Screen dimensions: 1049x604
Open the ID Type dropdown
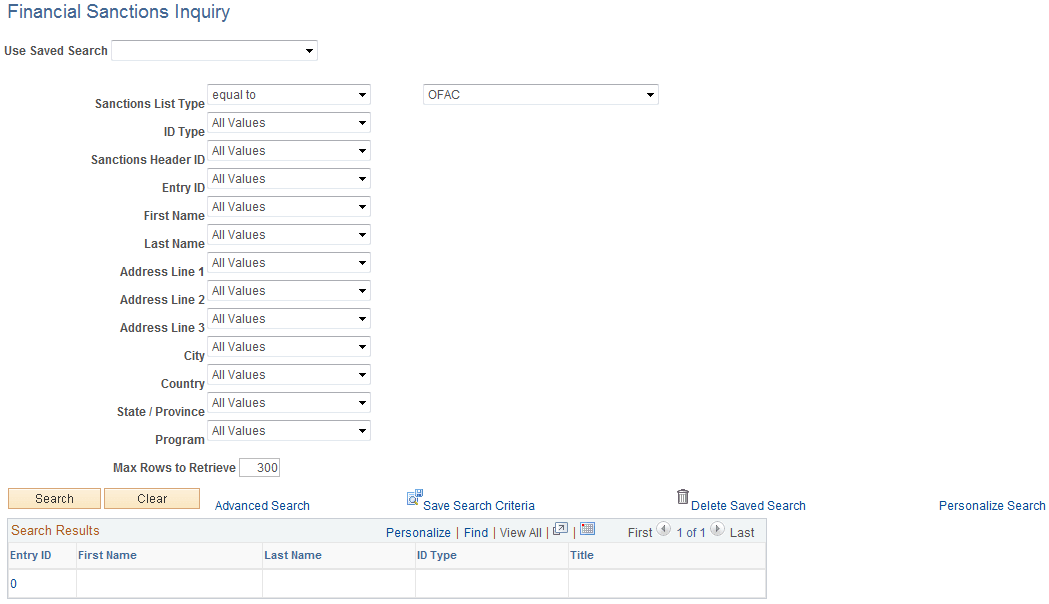pos(289,123)
